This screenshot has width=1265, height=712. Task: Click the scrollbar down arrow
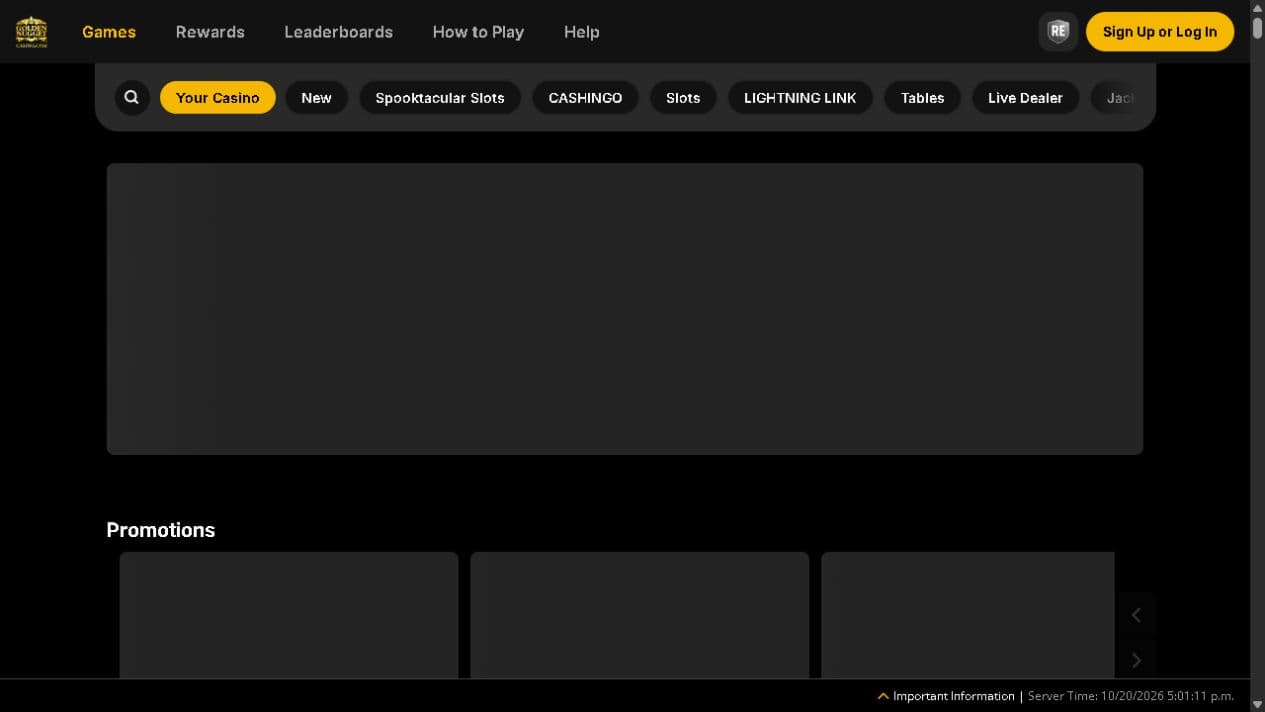click(x=1257, y=704)
